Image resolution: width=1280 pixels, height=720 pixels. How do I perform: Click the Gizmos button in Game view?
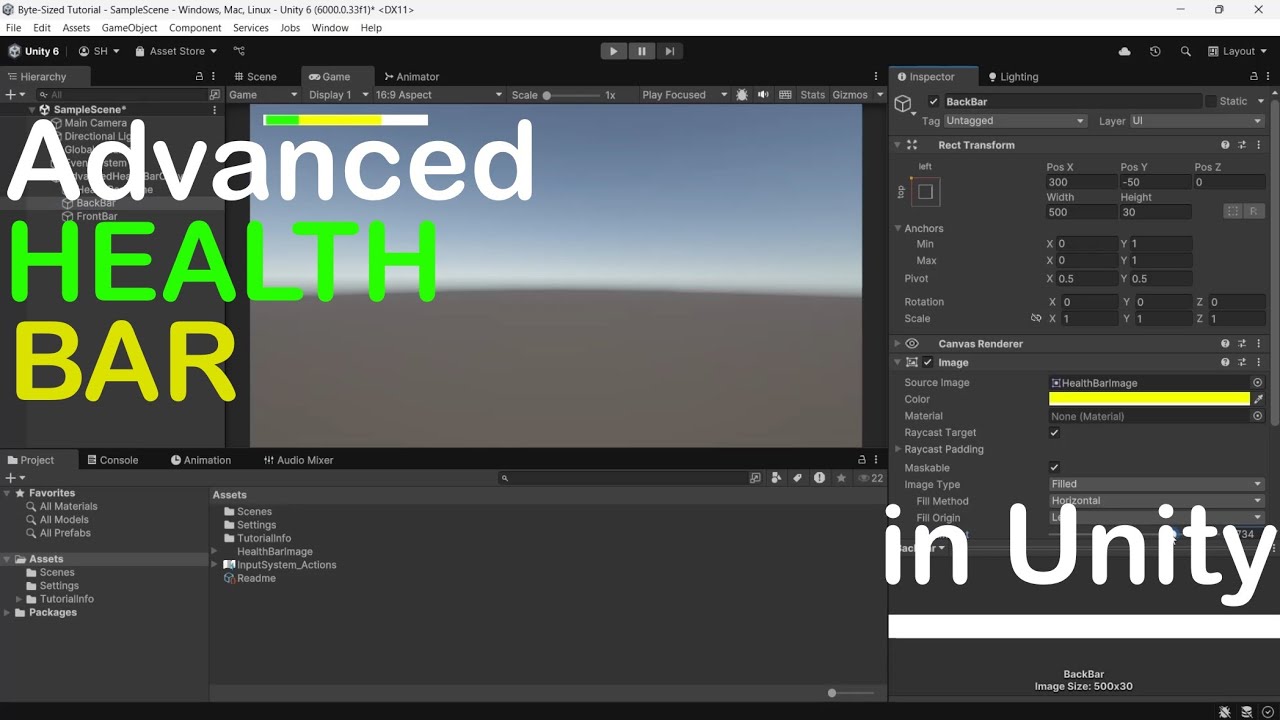(x=850, y=95)
